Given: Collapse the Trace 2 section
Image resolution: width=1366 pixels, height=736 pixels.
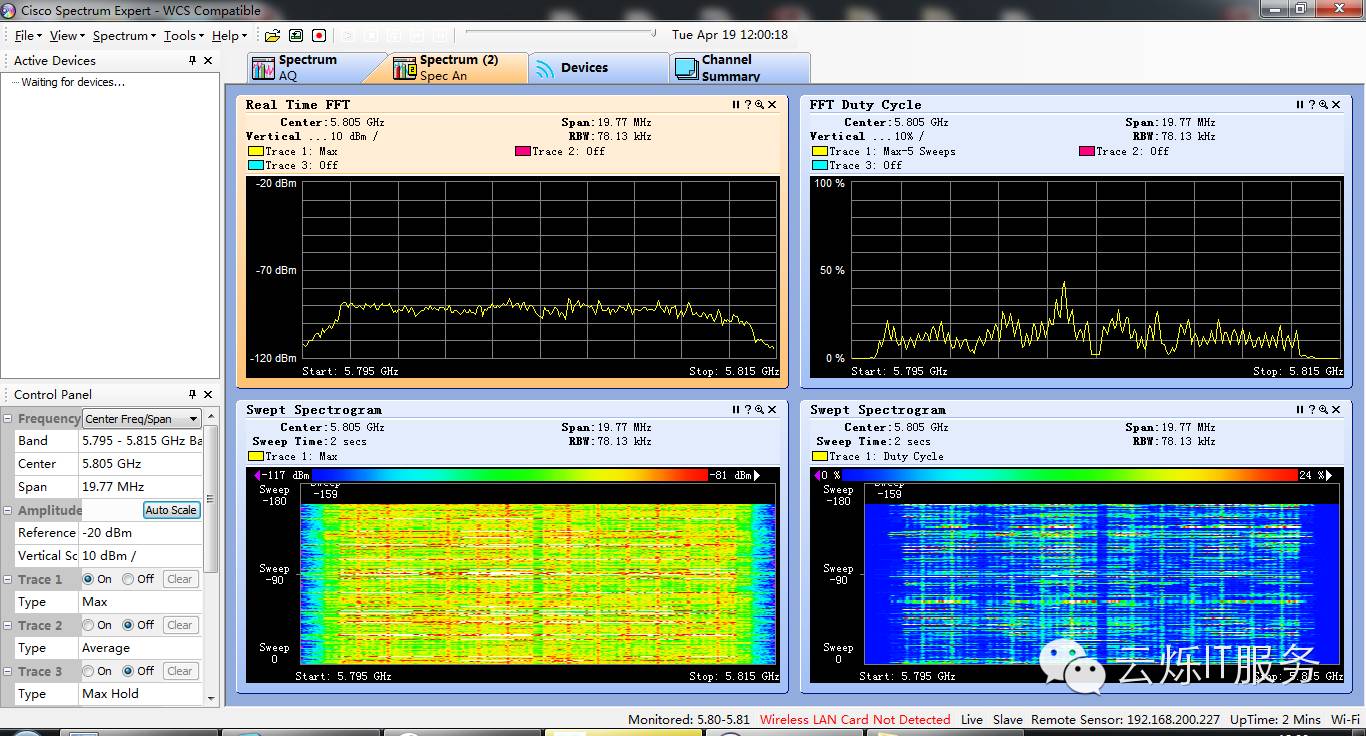Looking at the screenshot, I should click(8, 626).
